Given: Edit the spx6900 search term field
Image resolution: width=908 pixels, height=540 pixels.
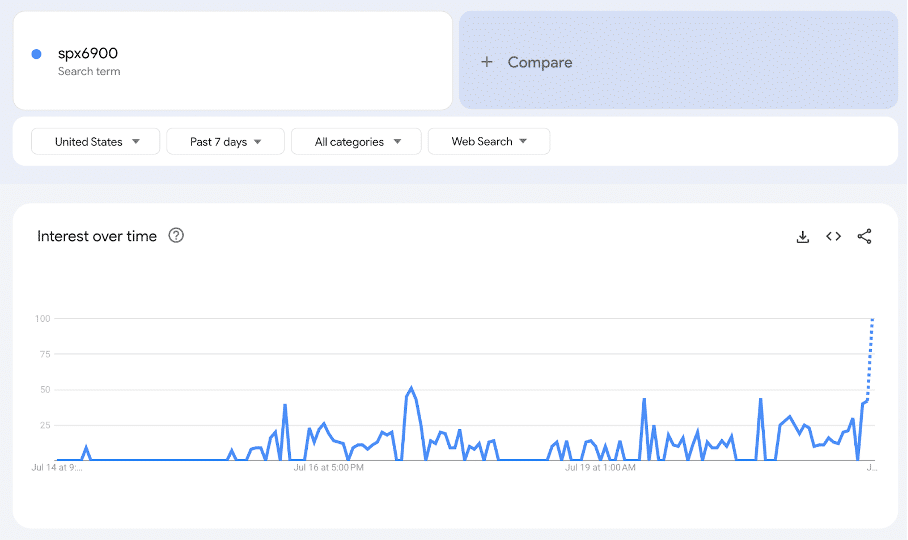Looking at the screenshot, I should click(x=88, y=54).
